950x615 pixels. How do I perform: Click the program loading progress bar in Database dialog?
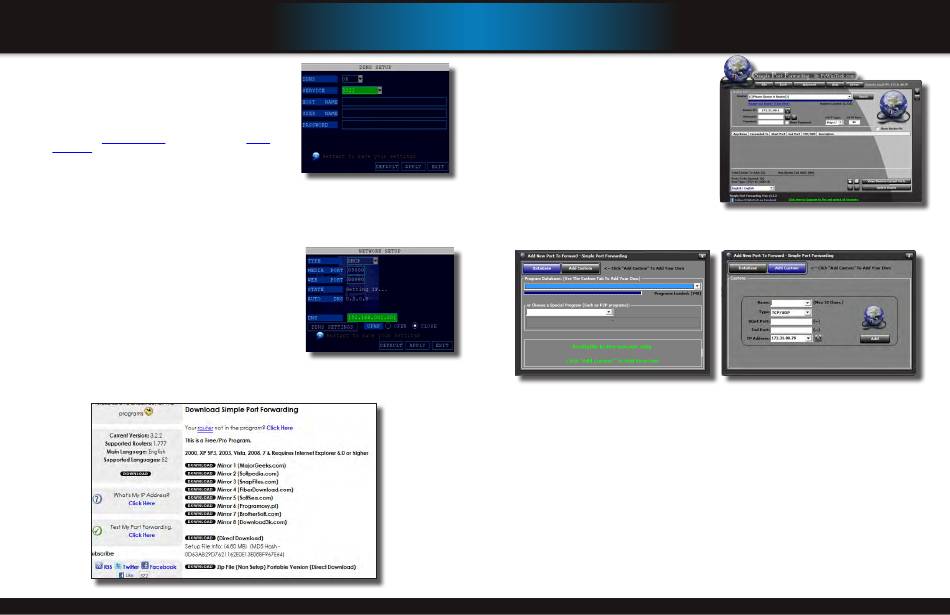coord(583,293)
